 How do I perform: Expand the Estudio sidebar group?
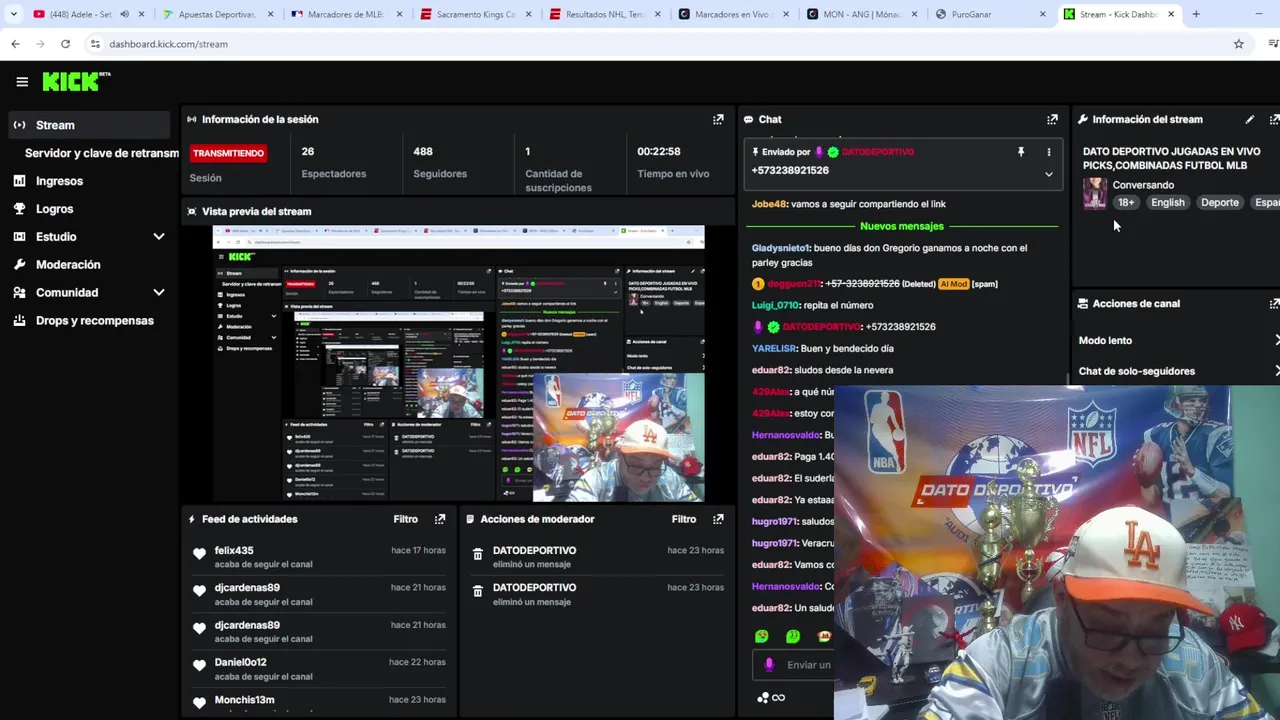coord(89,237)
